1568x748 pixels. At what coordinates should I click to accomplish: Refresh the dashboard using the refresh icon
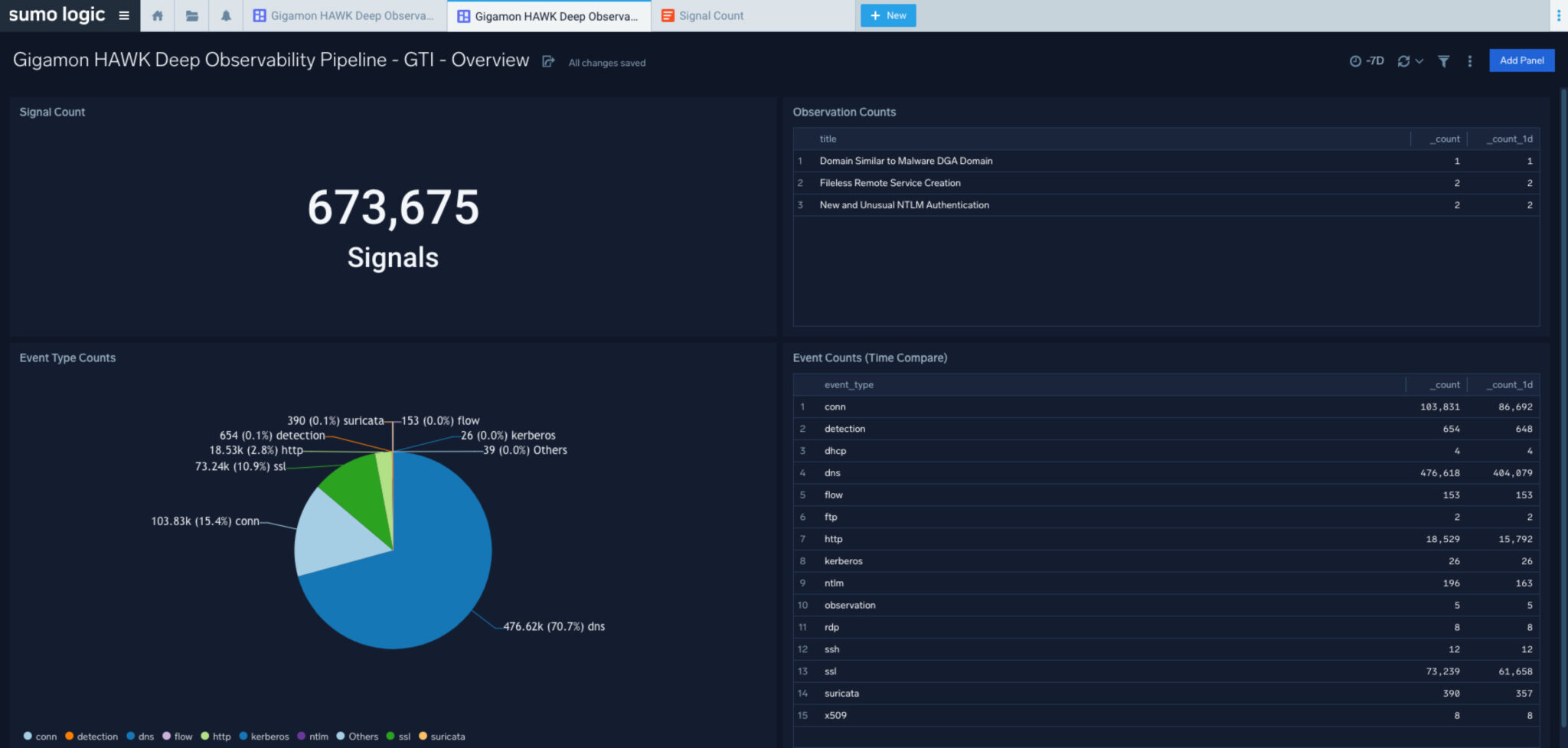coord(1404,60)
